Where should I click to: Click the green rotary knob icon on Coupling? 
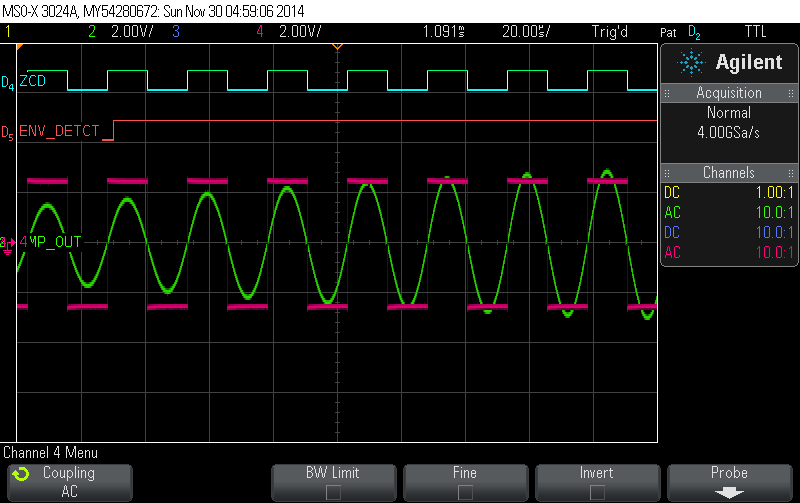[x=20, y=474]
